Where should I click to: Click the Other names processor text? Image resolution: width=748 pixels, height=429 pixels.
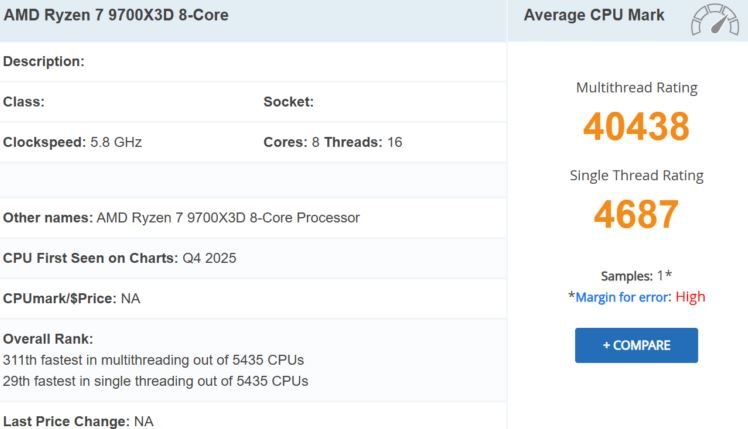pyautogui.click(x=181, y=218)
